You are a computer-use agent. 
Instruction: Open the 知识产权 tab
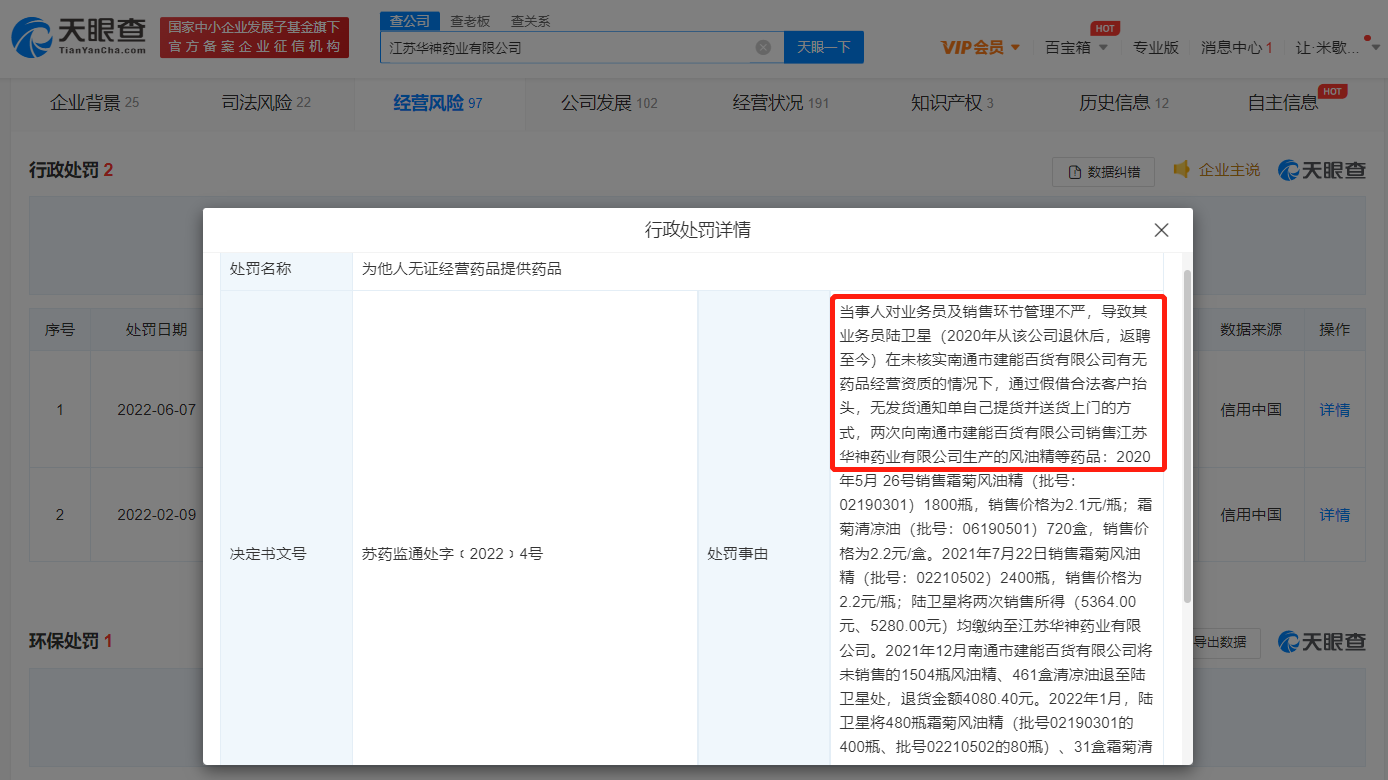coord(952,103)
